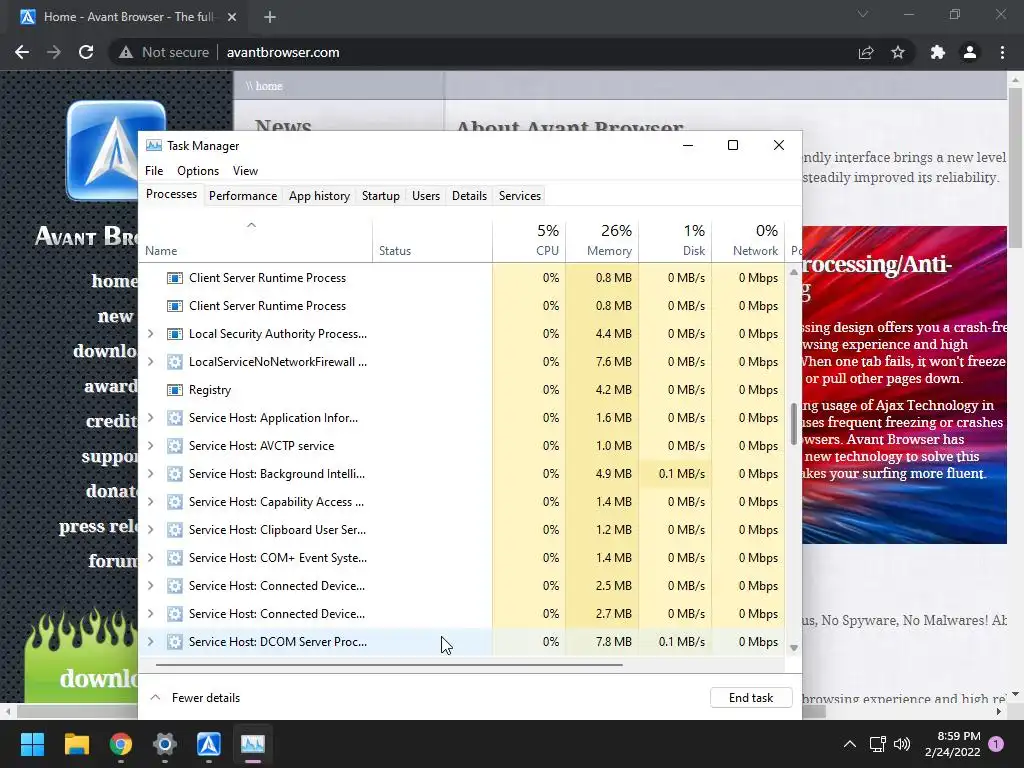Viewport: 1024px width, 768px height.
Task: Expand Local Security Authority Process row
Action: tap(151, 334)
